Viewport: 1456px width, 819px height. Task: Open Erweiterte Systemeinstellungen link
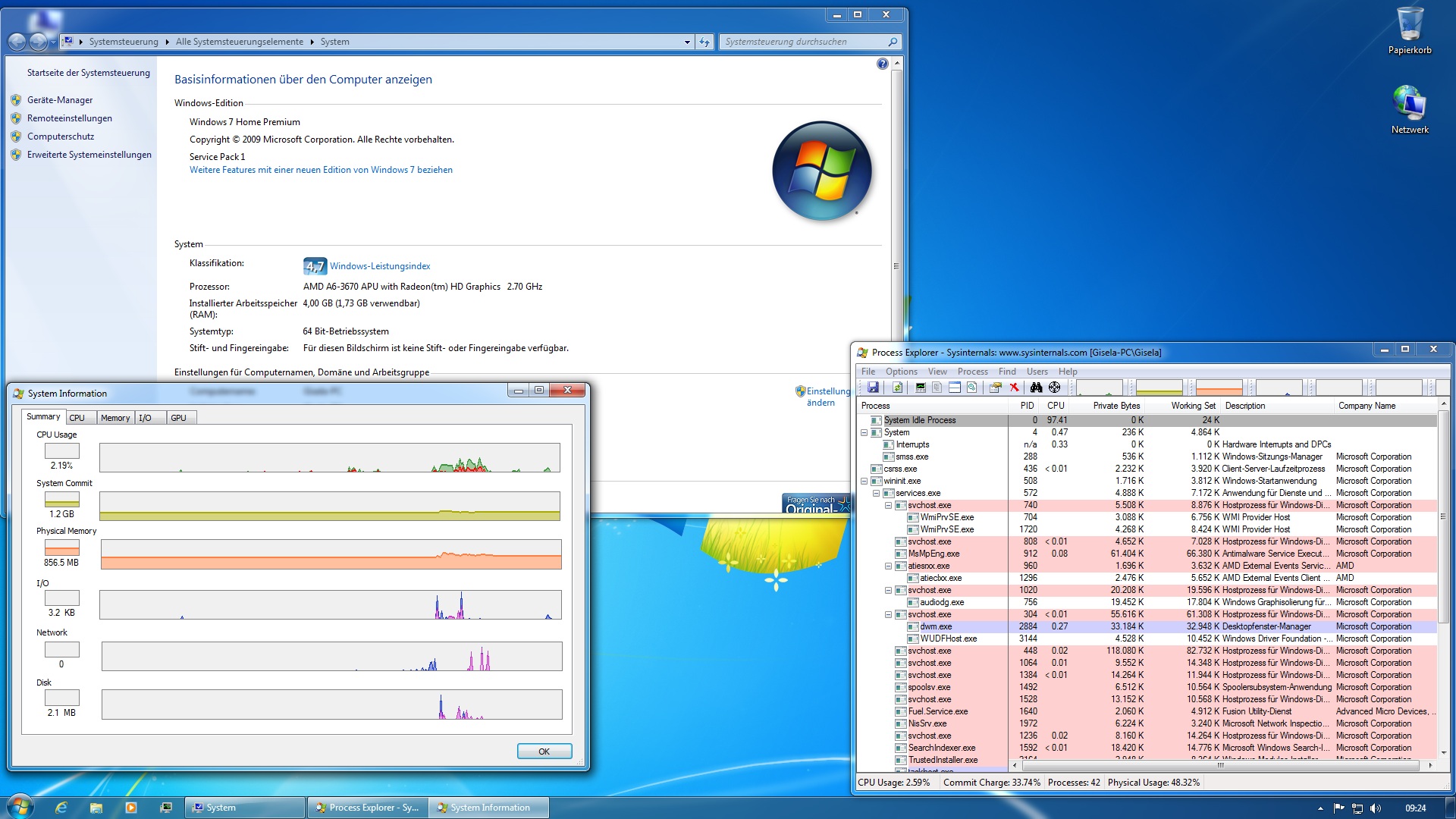point(89,155)
